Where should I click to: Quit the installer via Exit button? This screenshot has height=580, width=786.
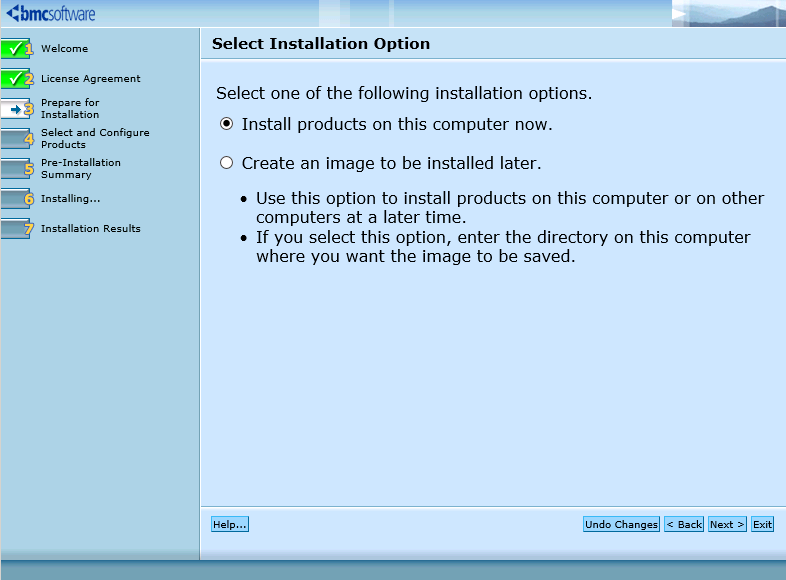762,524
